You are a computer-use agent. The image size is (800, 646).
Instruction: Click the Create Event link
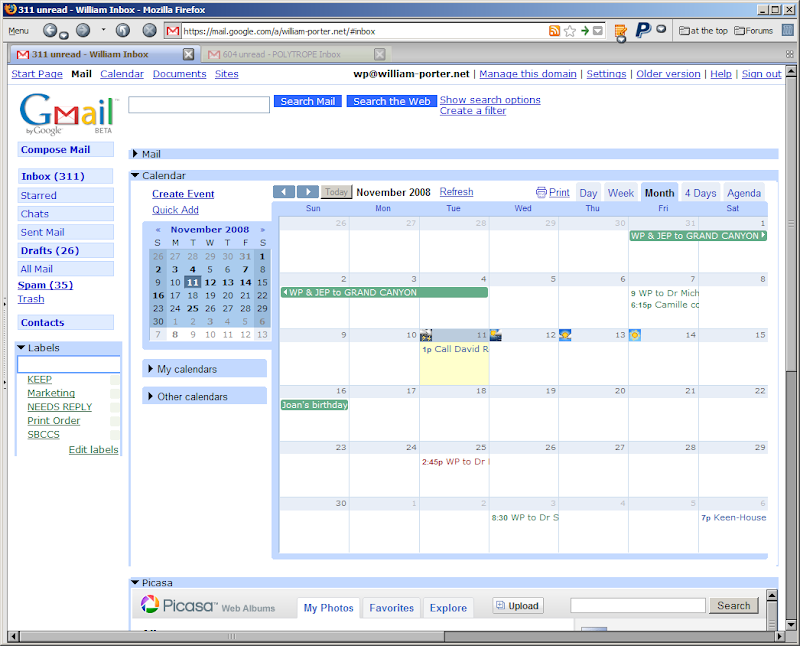(x=183, y=194)
